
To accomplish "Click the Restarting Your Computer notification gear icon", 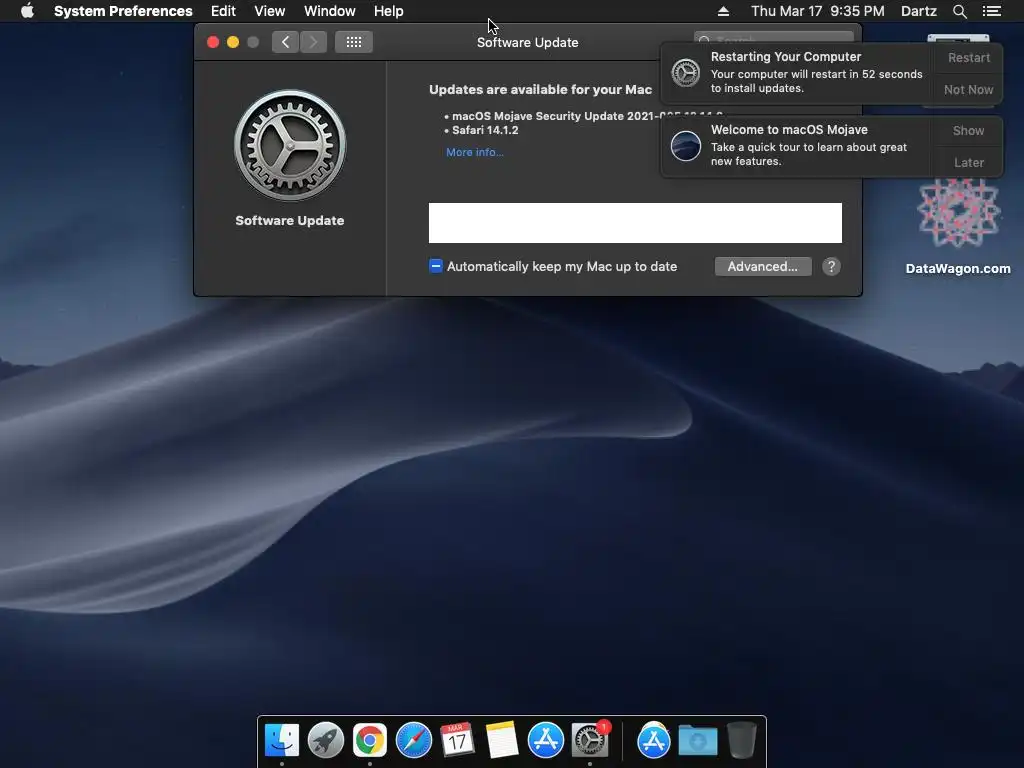I will (686, 72).
